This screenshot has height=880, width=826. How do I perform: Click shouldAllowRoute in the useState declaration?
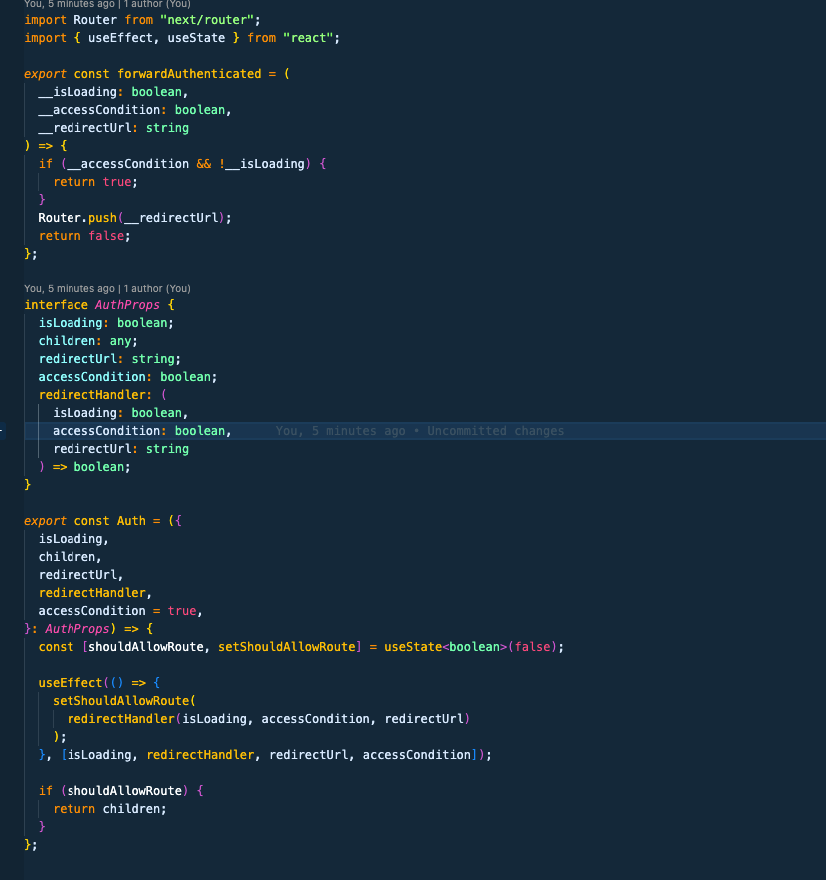pos(145,647)
